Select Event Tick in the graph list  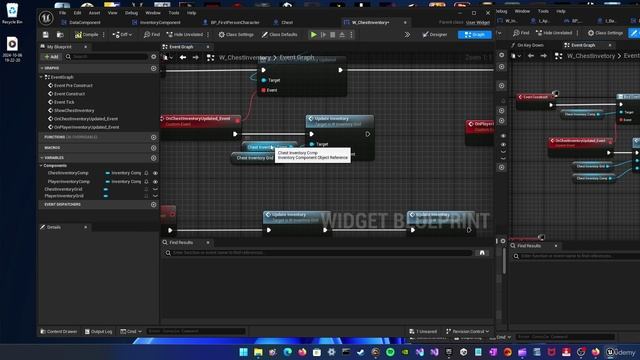pos(64,102)
